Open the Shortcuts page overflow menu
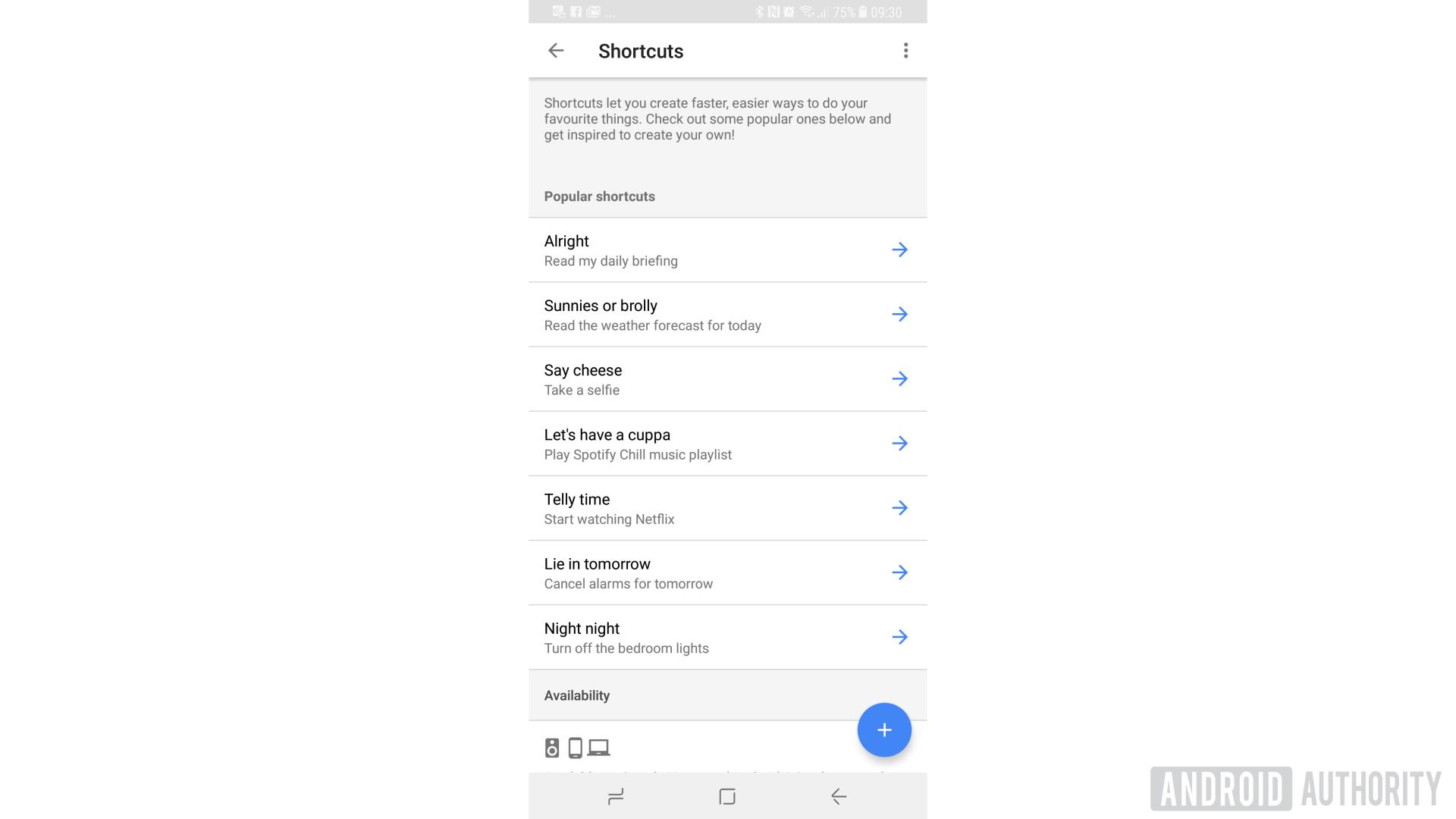 tap(903, 50)
